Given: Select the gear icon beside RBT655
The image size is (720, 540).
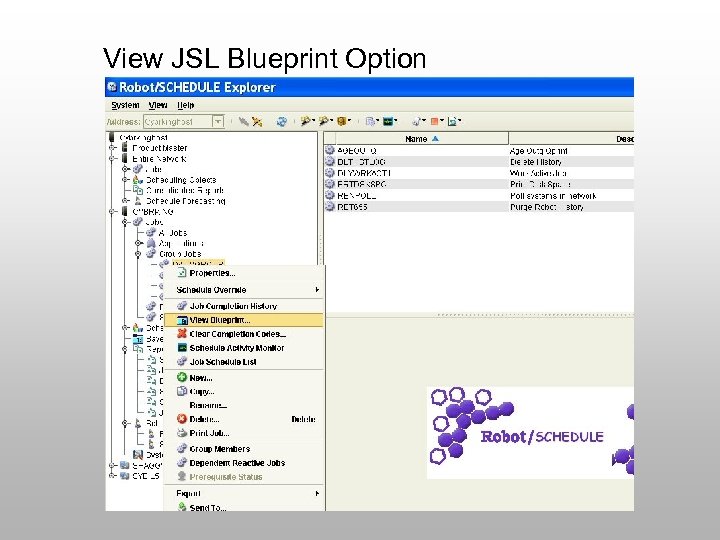Looking at the screenshot, I should click(330, 207).
